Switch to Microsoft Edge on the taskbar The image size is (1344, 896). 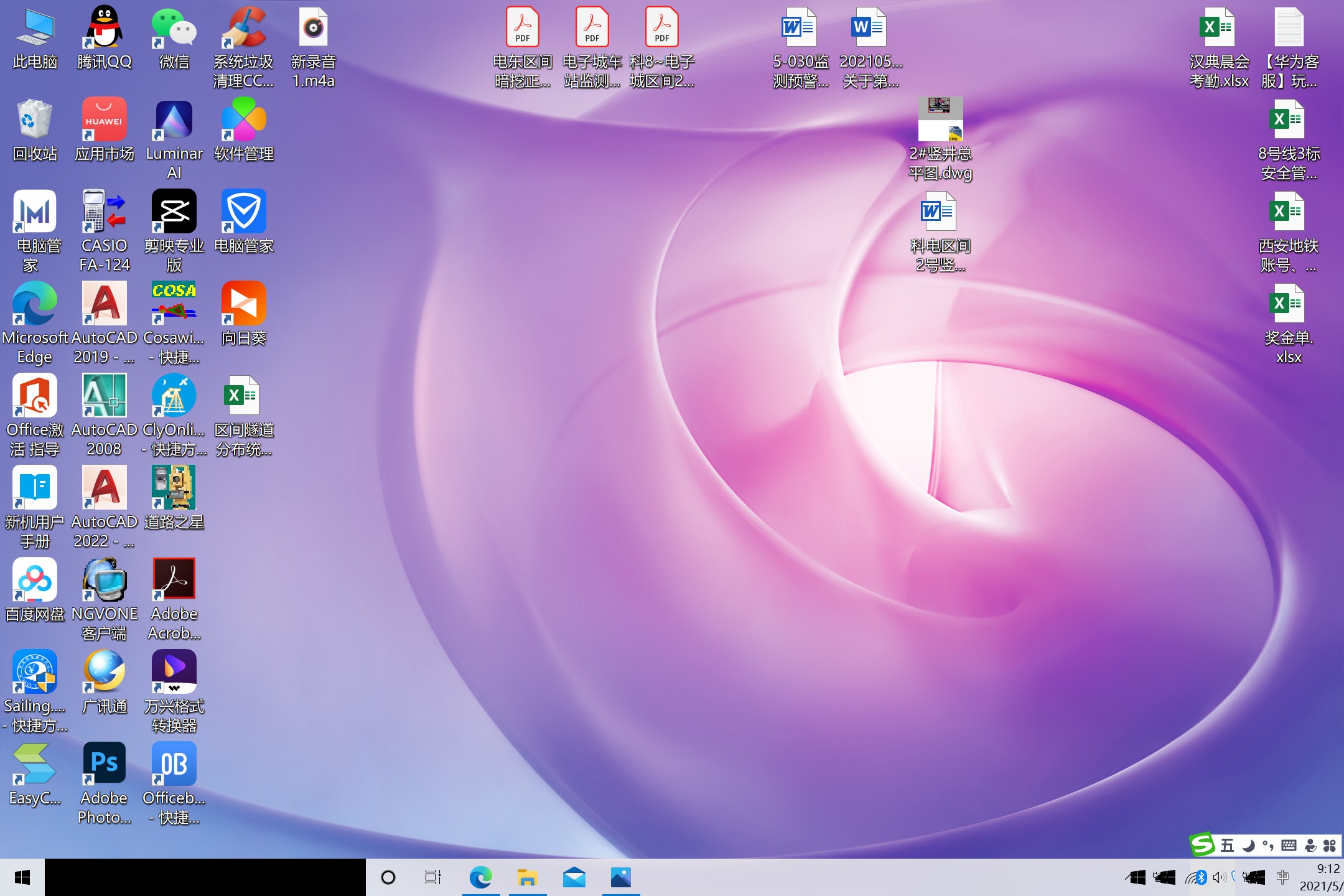click(480, 877)
